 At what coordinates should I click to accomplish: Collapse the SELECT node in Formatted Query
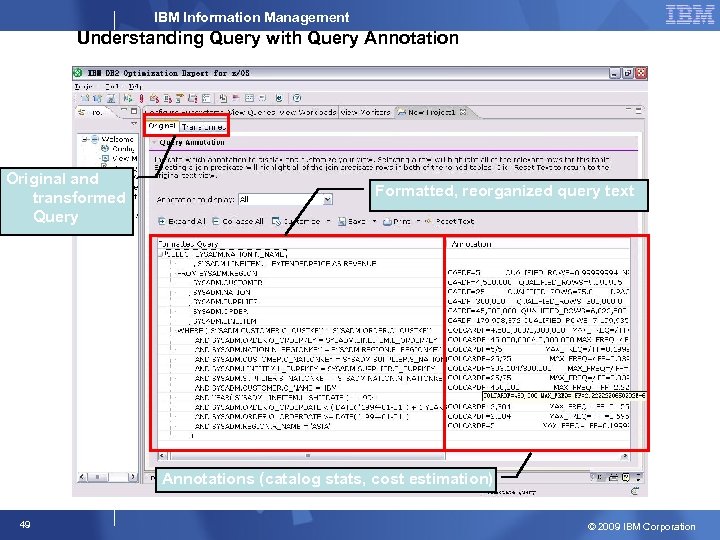pos(160,253)
